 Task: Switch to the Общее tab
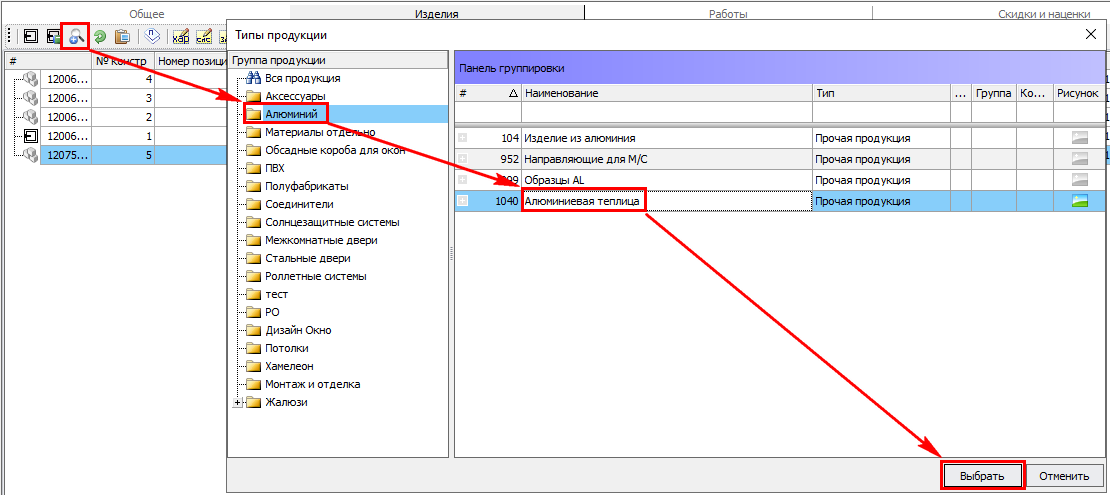tap(147, 13)
